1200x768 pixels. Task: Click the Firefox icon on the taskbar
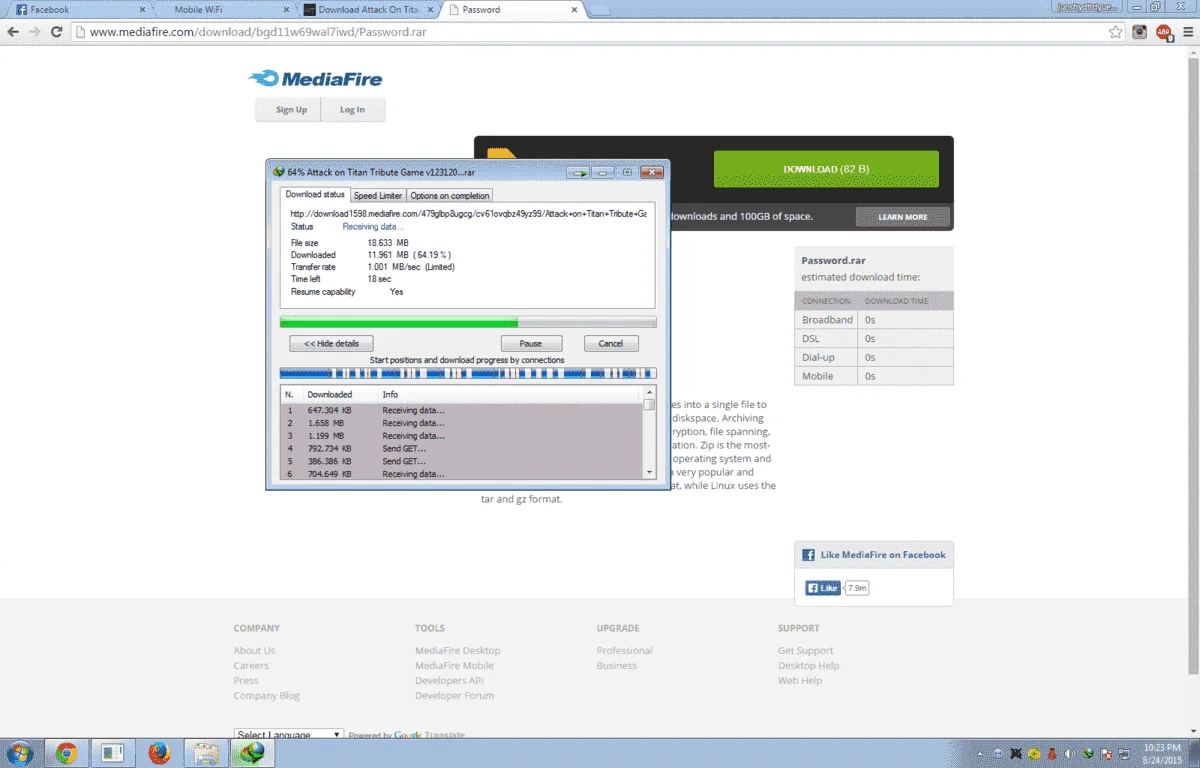point(159,753)
